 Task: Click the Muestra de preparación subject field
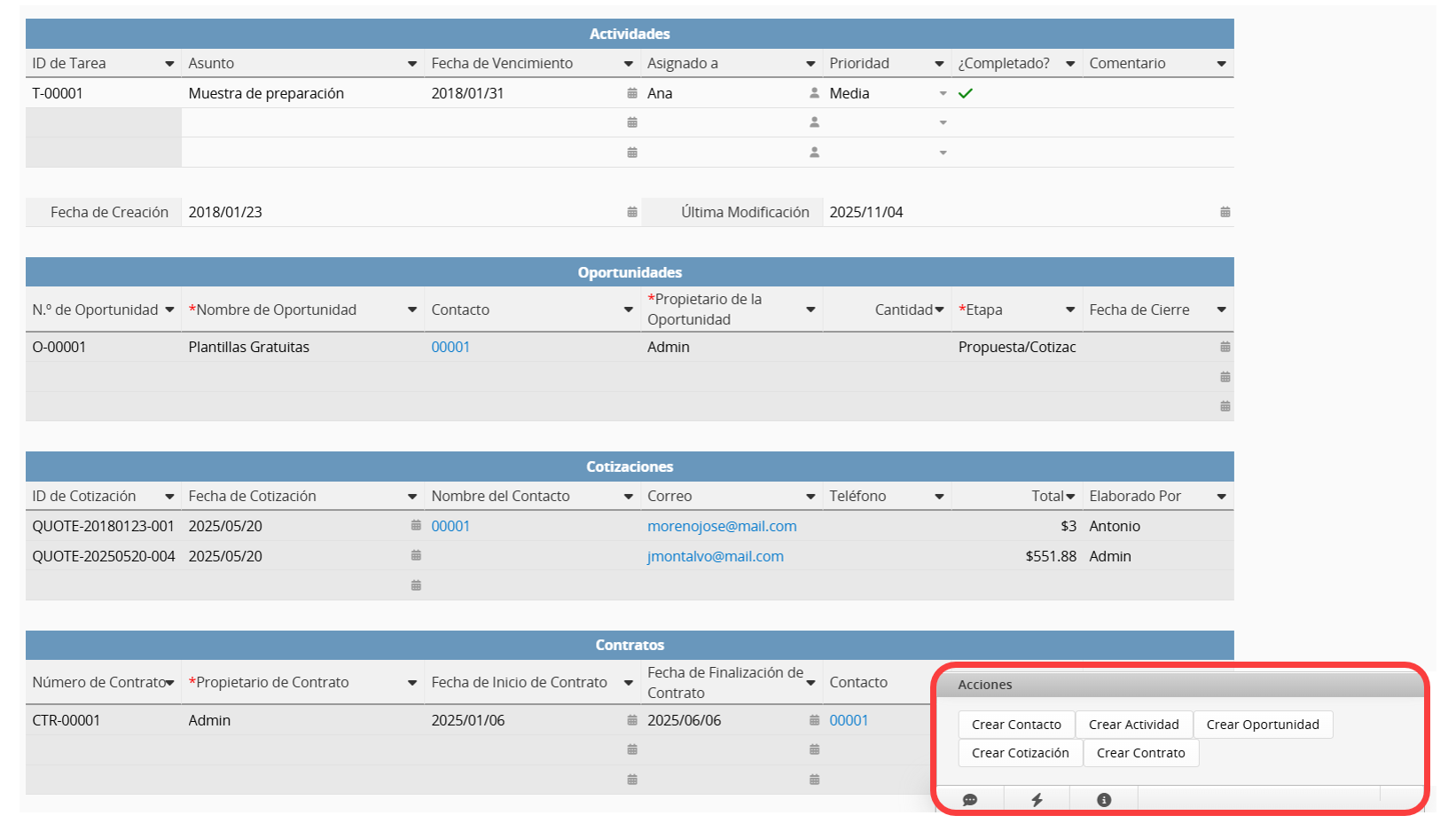click(266, 93)
